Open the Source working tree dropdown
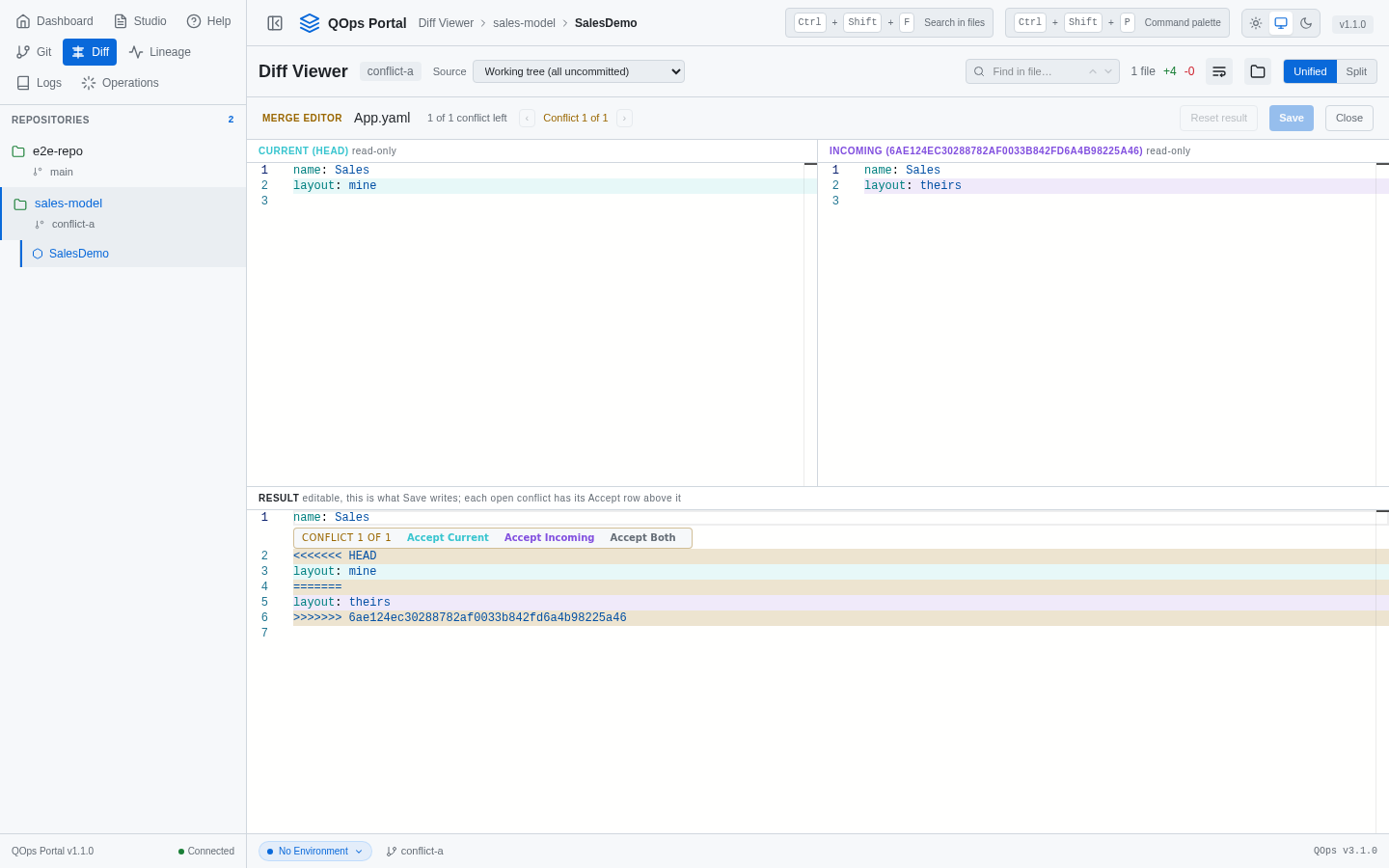This screenshot has height=868, width=1389. point(579,71)
